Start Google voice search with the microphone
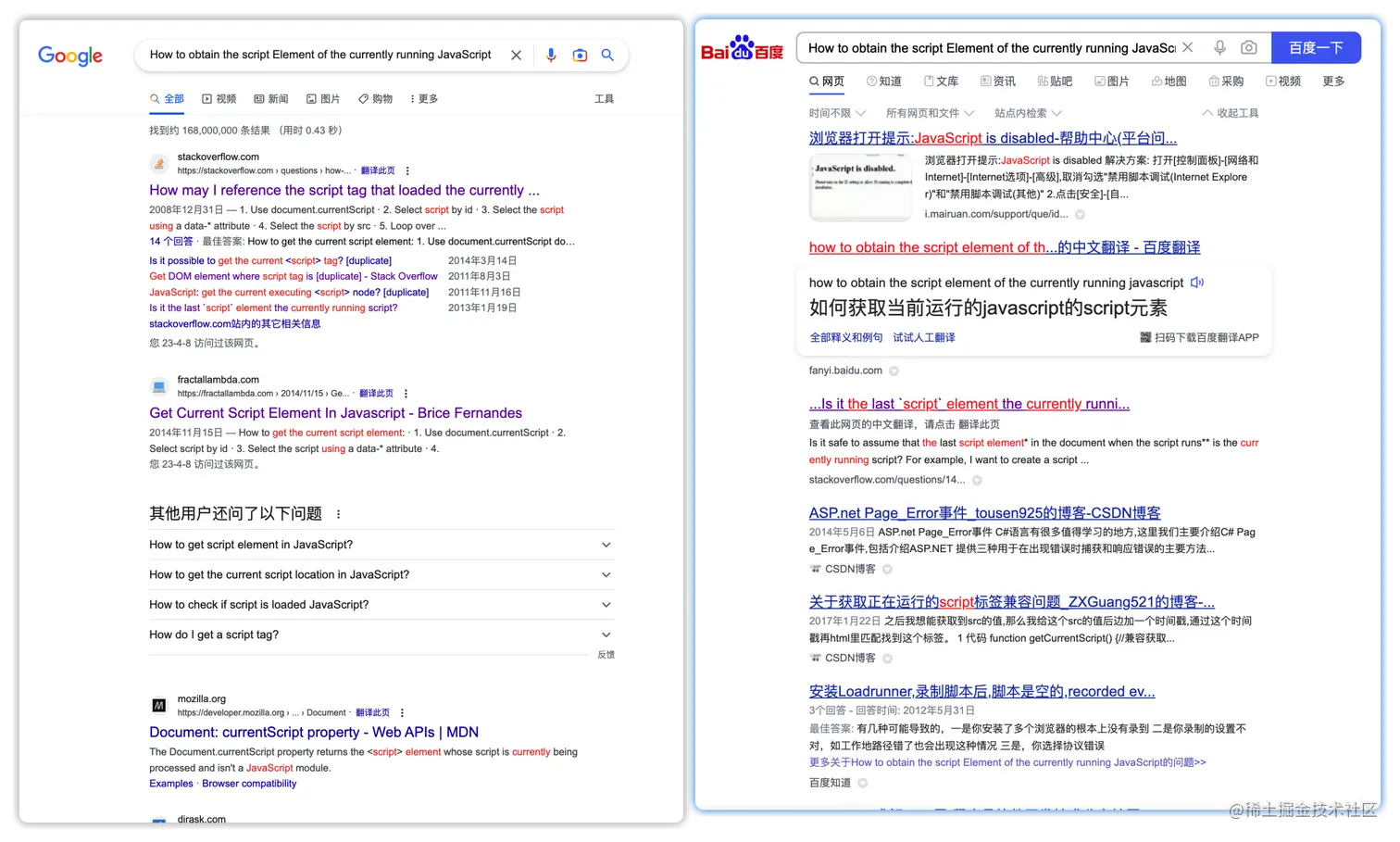 pyautogui.click(x=551, y=56)
